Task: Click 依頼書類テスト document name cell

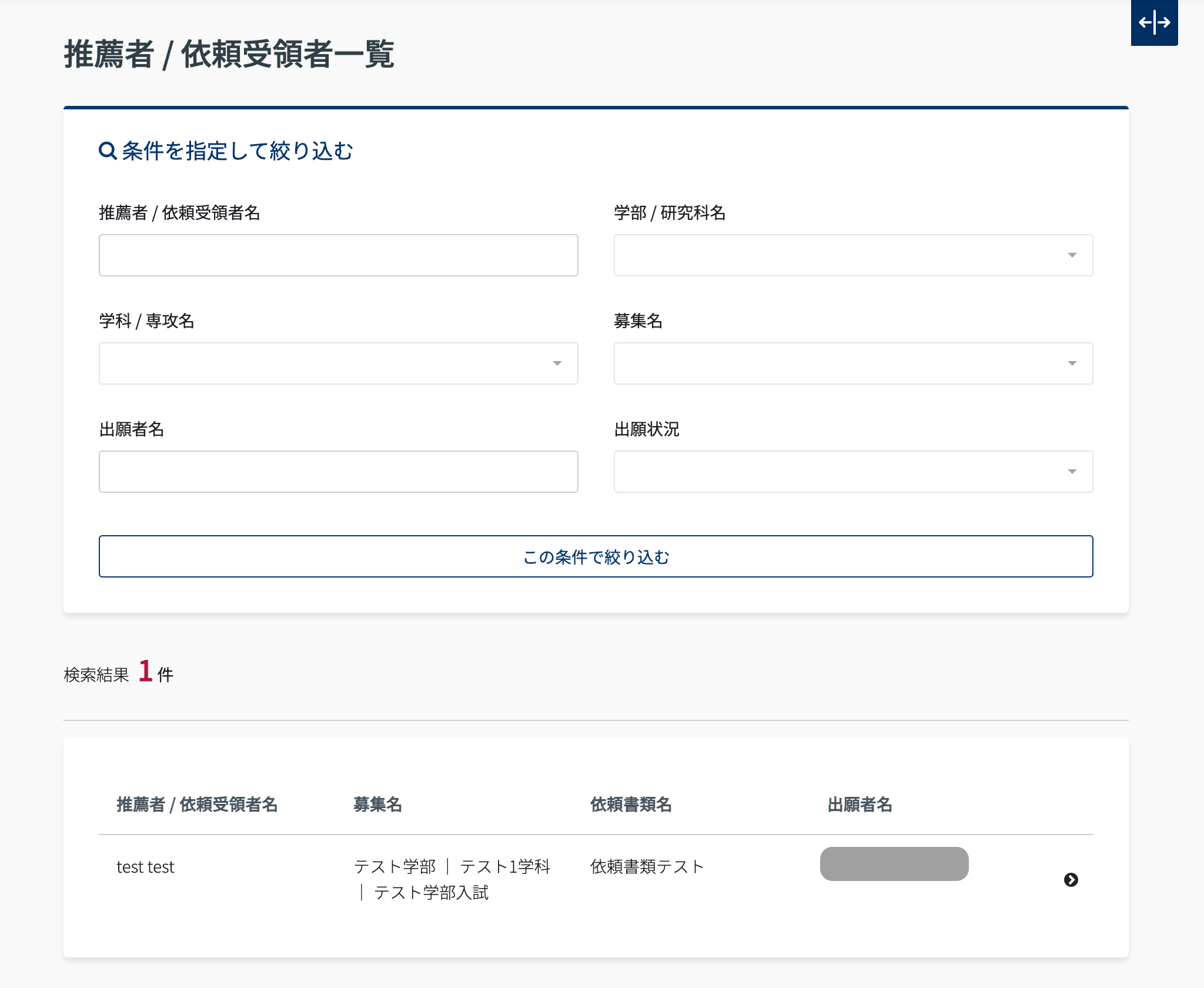Action: (x=647, y=867)
